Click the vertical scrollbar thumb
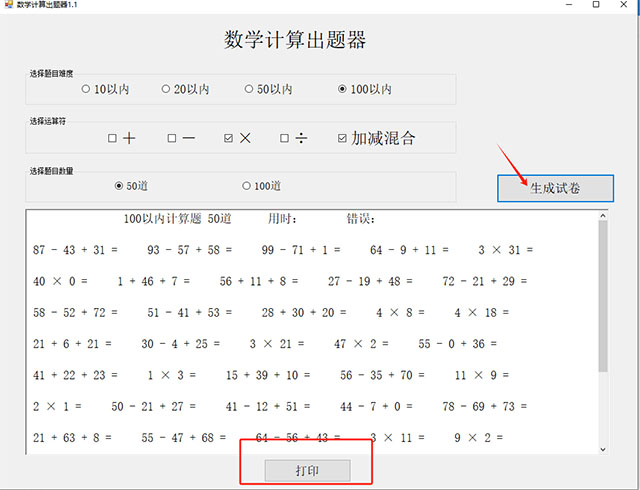The width and height of the screenshot is (640, 490). pos(603,296)
